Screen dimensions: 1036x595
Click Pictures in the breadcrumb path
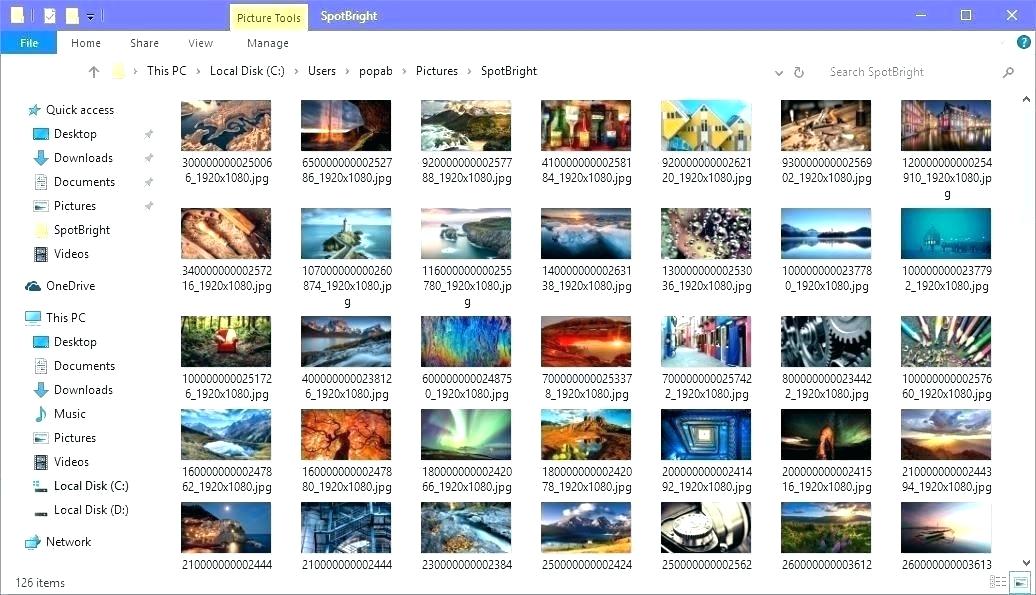click(x=437, y=71)
